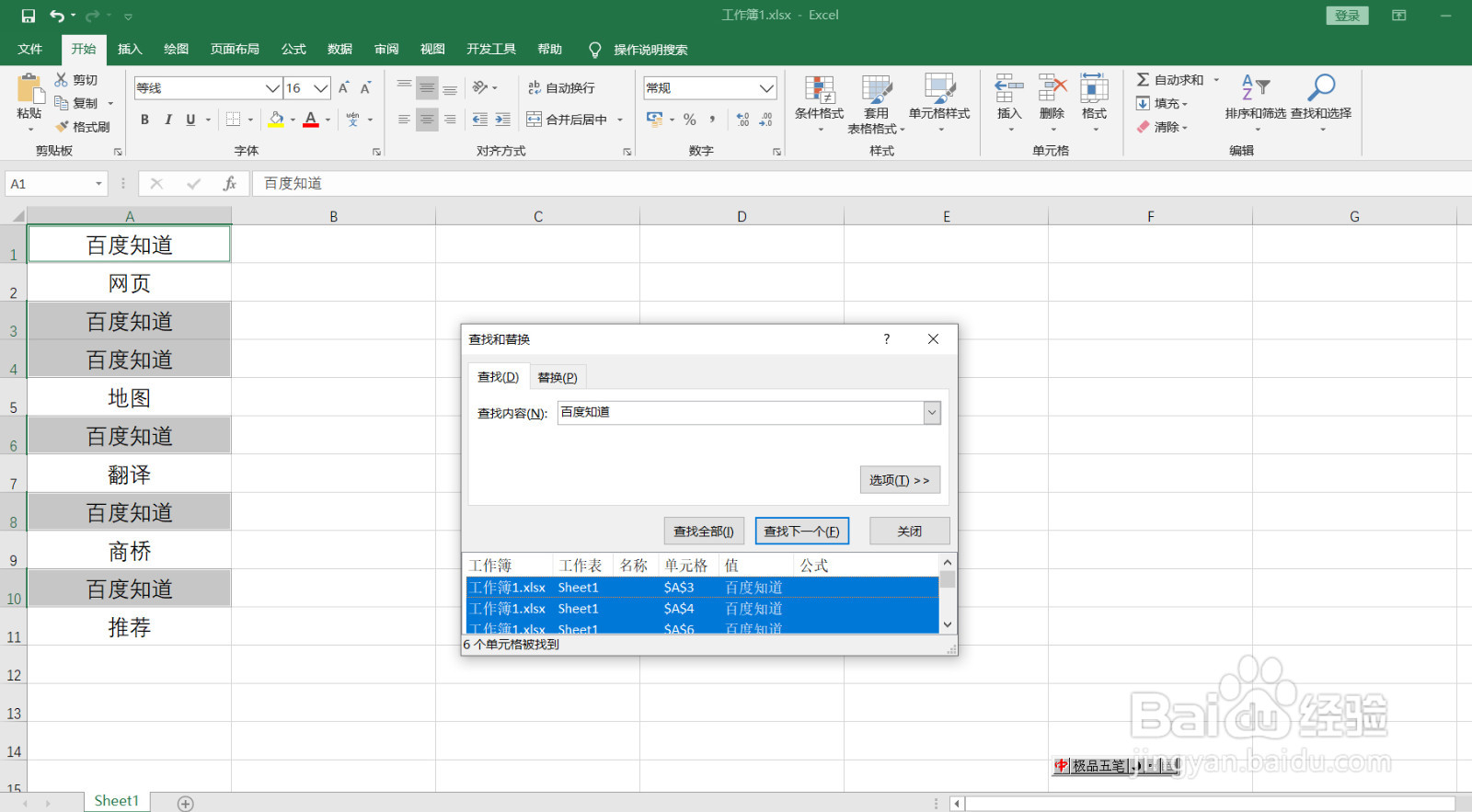Click the Insert cells icon
This screenshot has width=1472, height=812.
pyautogui.click(x=1009, y=89)
